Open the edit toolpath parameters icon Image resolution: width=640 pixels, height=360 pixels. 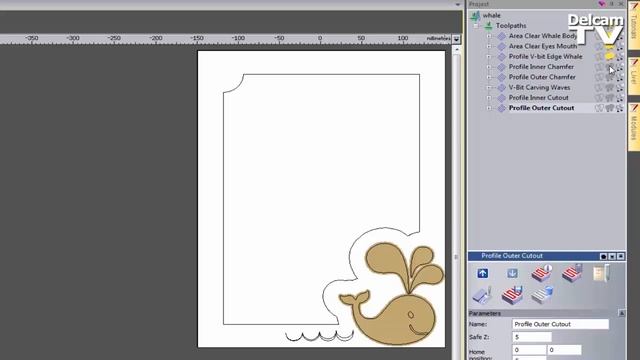coord(542,273)
